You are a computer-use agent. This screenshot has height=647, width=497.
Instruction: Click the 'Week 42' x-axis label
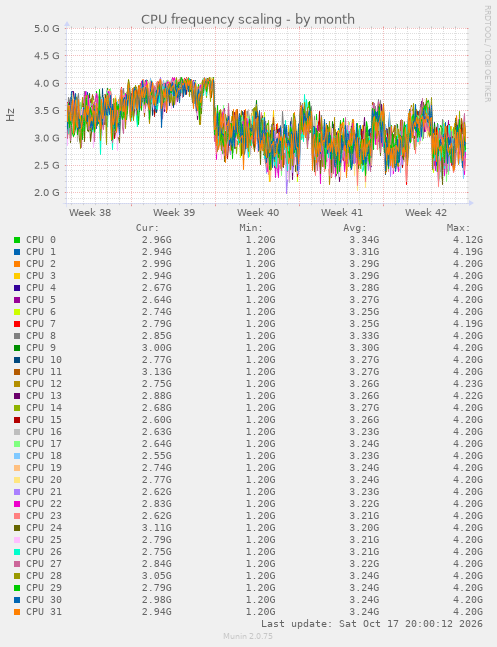[426, 213]
